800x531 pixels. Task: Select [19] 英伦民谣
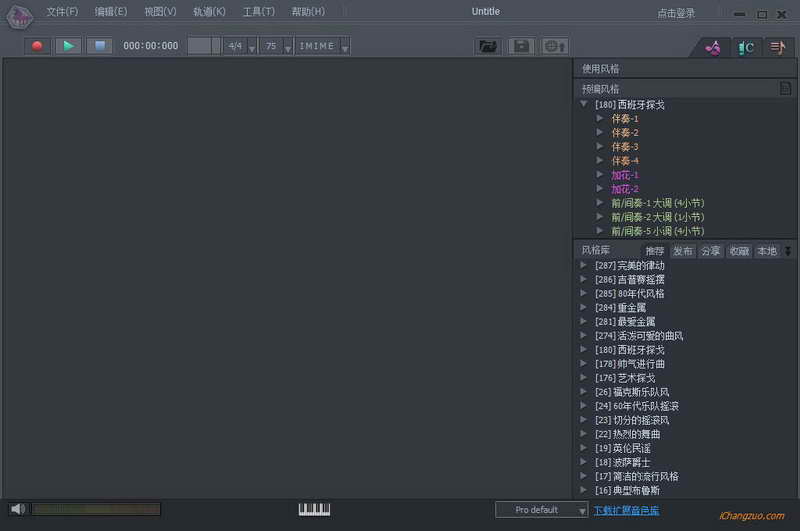(622, 448)
